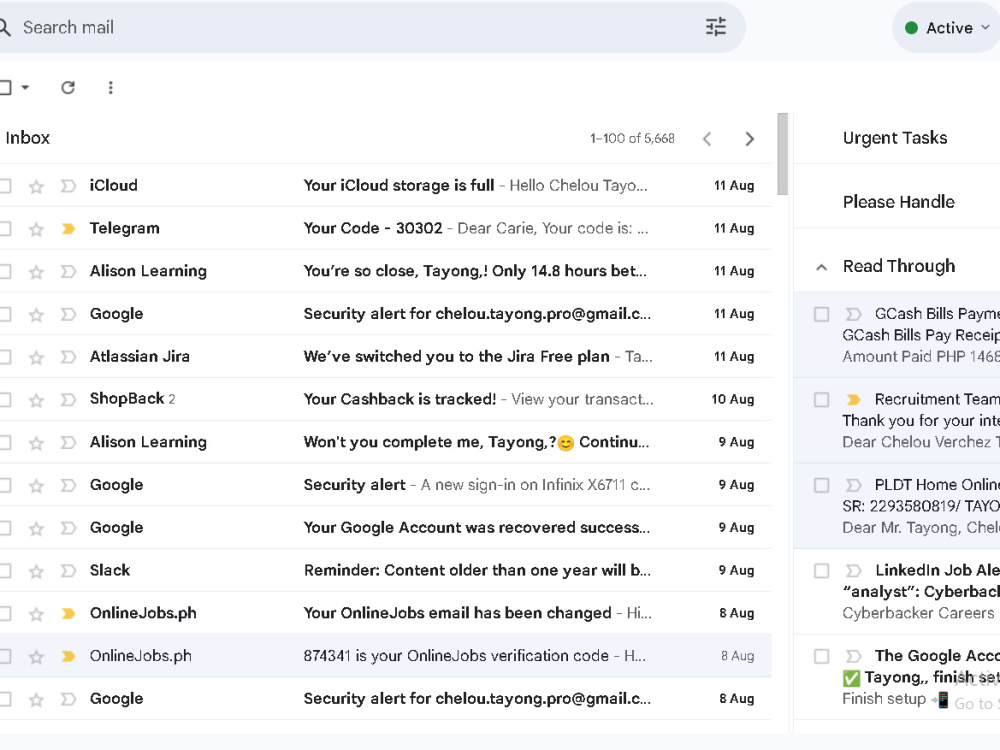Toggle importance marker on 874341 verification code email
1000x750 pixels.
pos(68,656)
